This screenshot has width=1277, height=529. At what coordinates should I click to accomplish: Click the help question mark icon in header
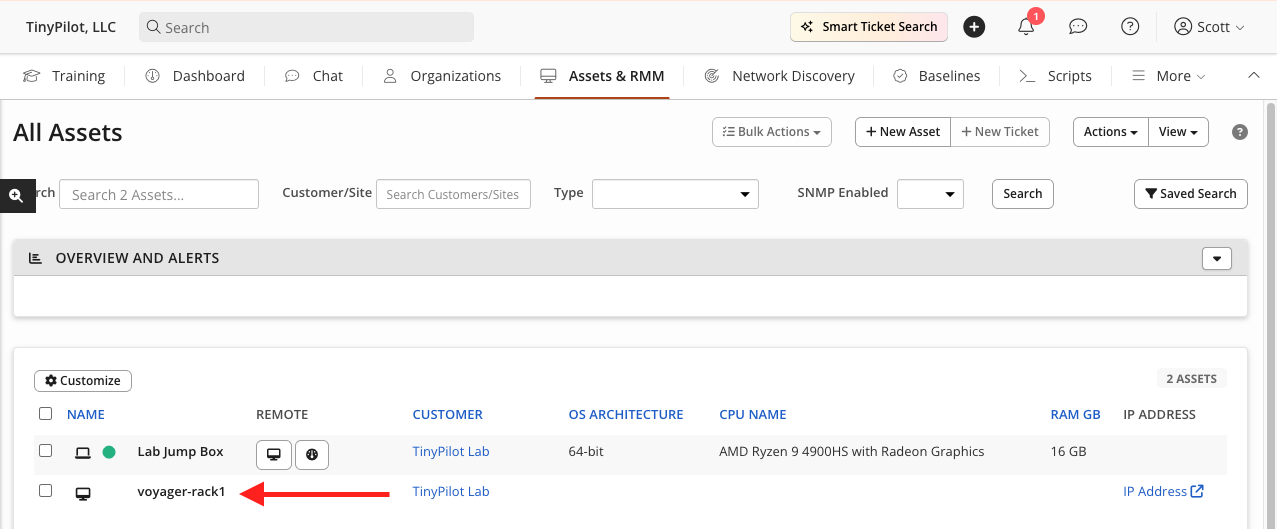coord(1130,27)
